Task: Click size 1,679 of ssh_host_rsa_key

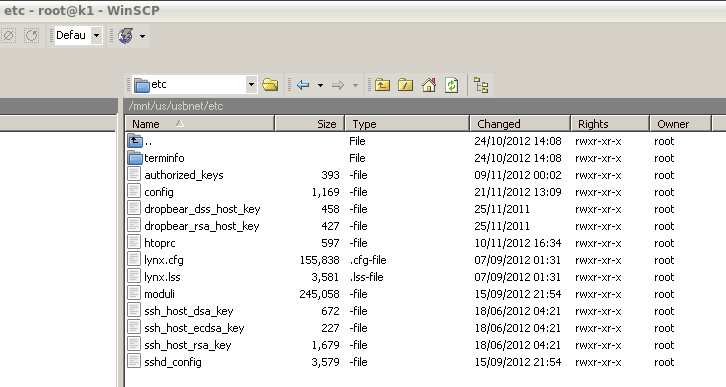Action: click(x=325, y=345)
